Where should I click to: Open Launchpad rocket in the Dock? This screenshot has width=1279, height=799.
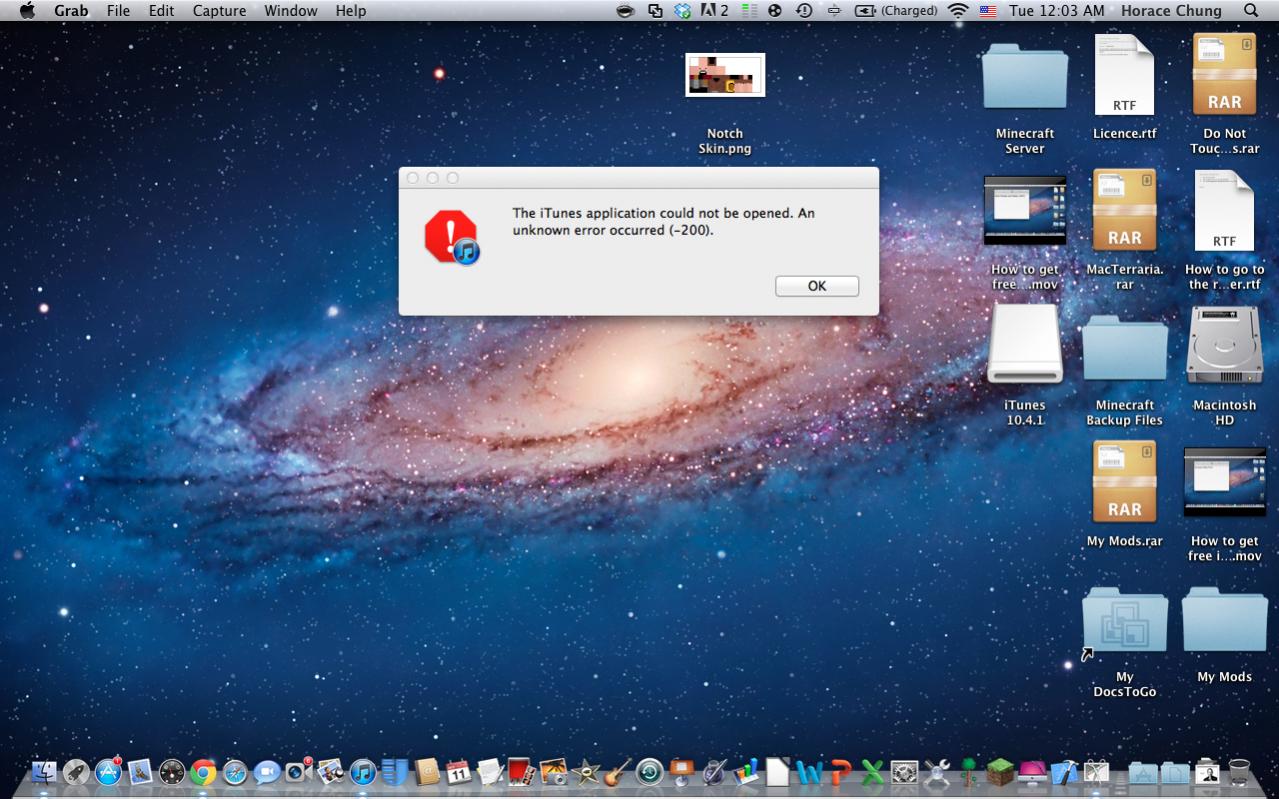pos(76,772)
